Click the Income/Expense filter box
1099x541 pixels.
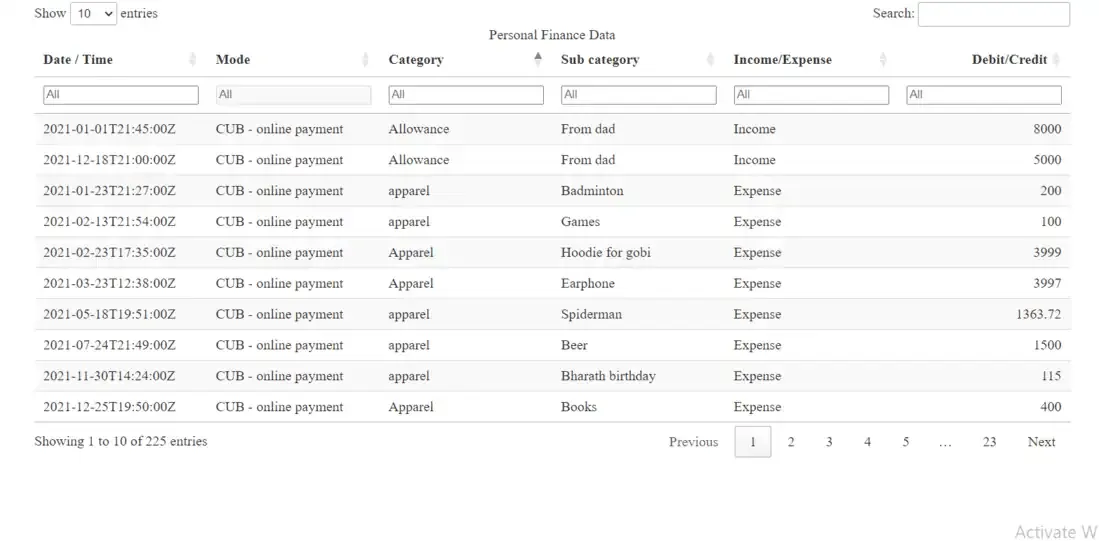point(811,95)
